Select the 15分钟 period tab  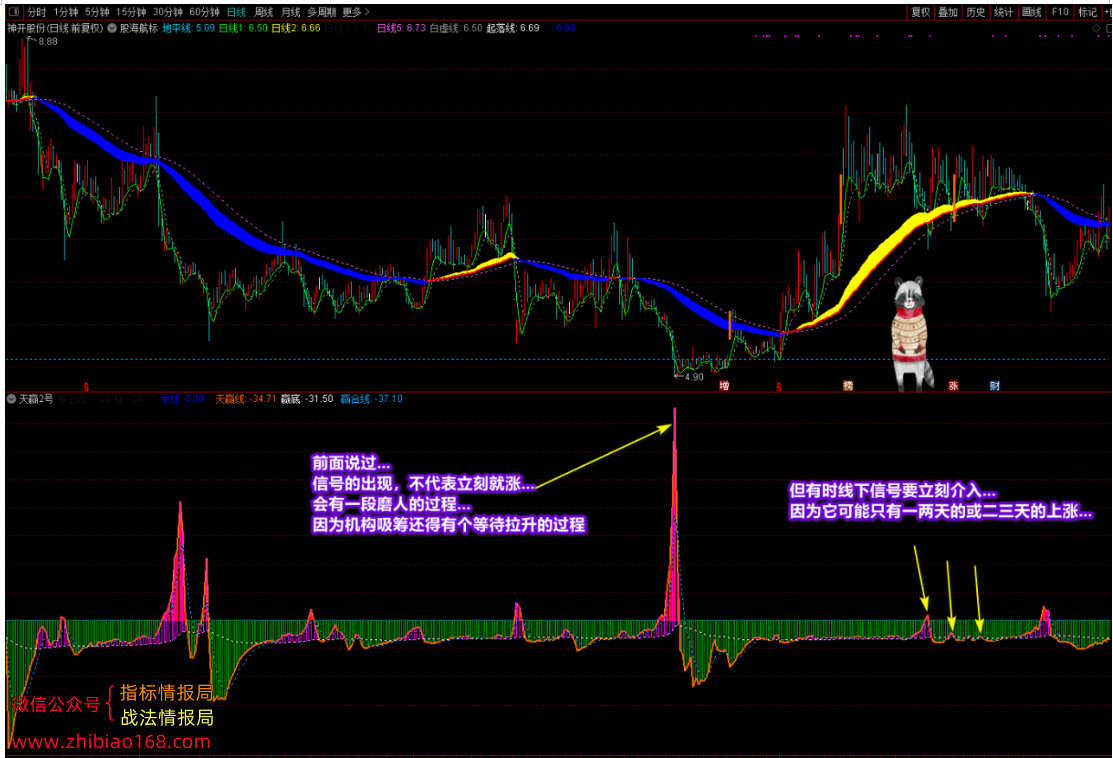pyautogui.click(x=131, y=12)
